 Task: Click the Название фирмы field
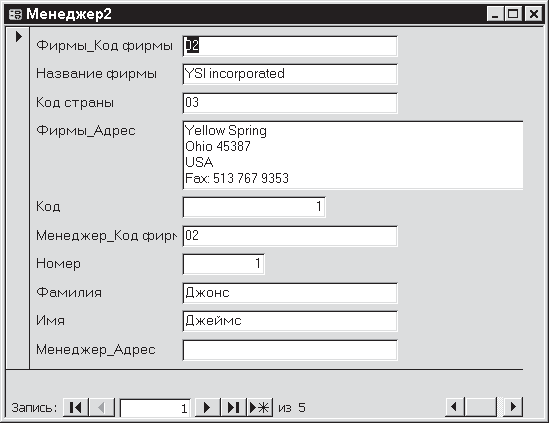click(290, 74)
